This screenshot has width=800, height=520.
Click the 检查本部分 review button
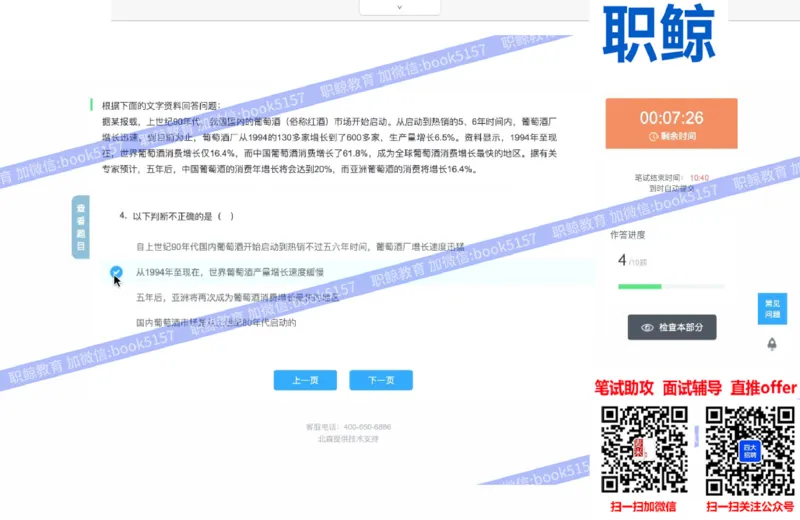click(x=672, y=327)
